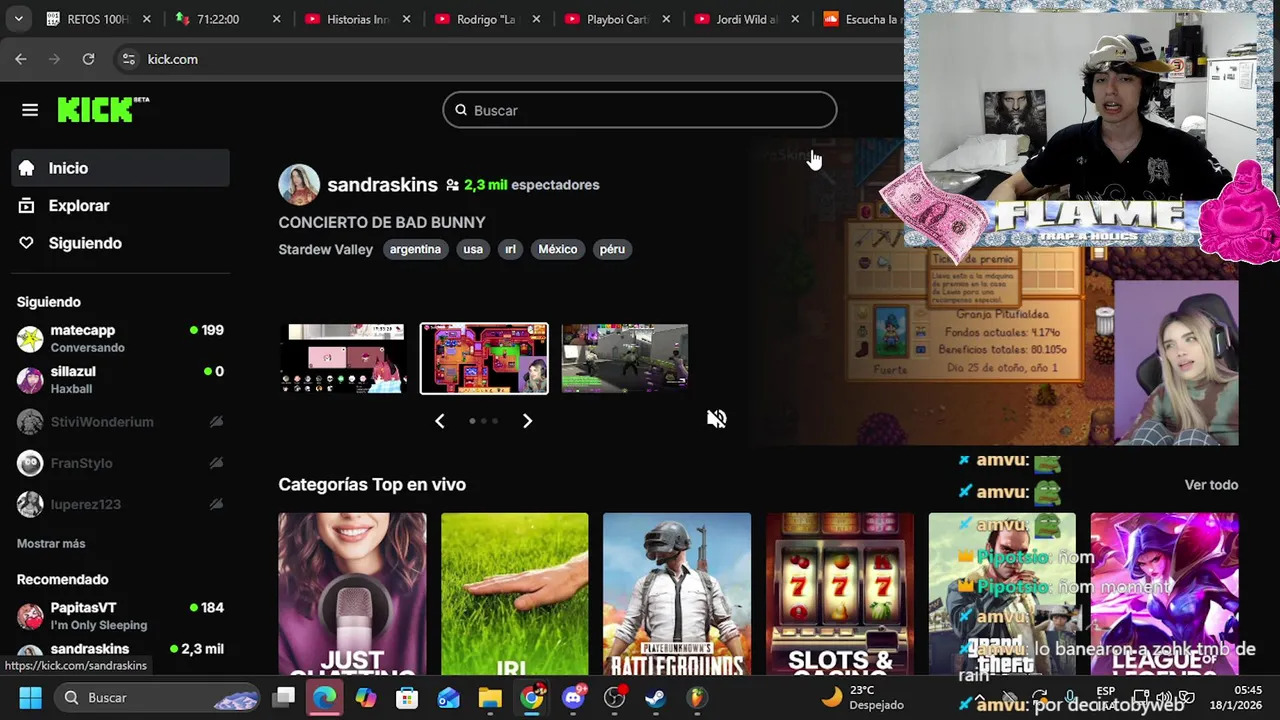Open File Explorer from the taskbar
The image size is (1280, 720).
pos(490,698)
